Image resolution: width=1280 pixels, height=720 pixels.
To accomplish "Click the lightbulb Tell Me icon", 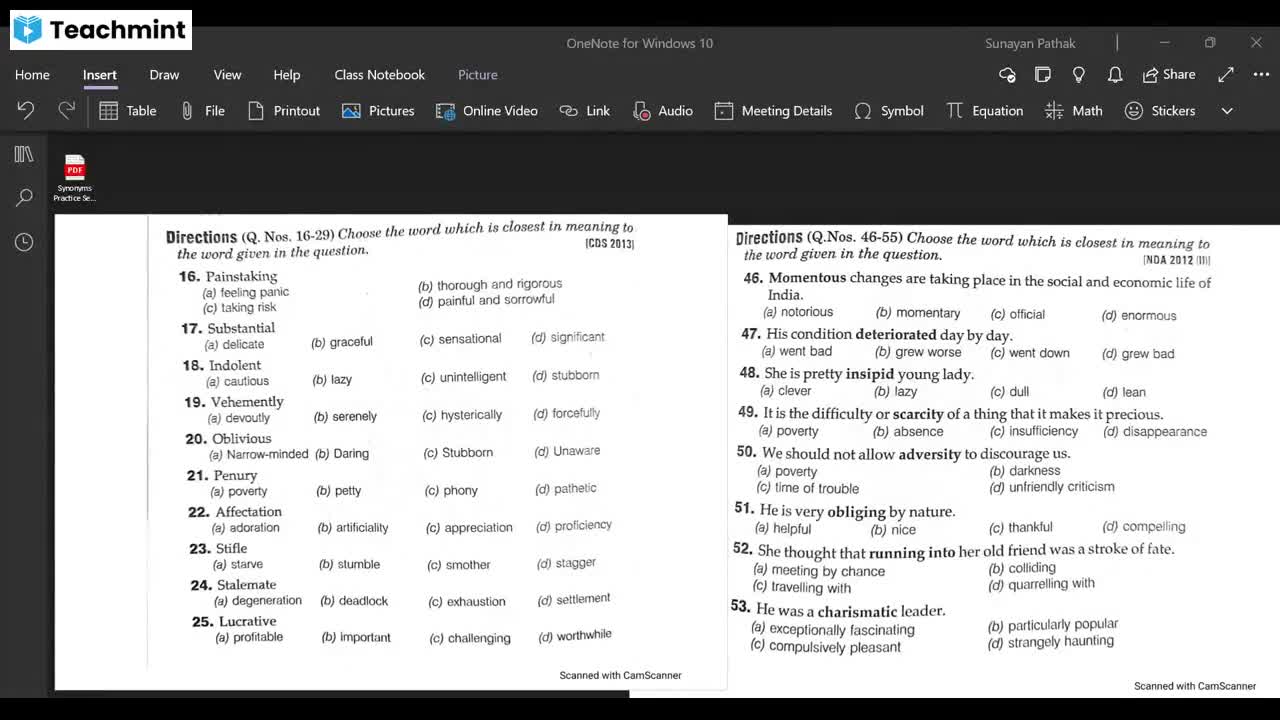I will coord(1079,75).
